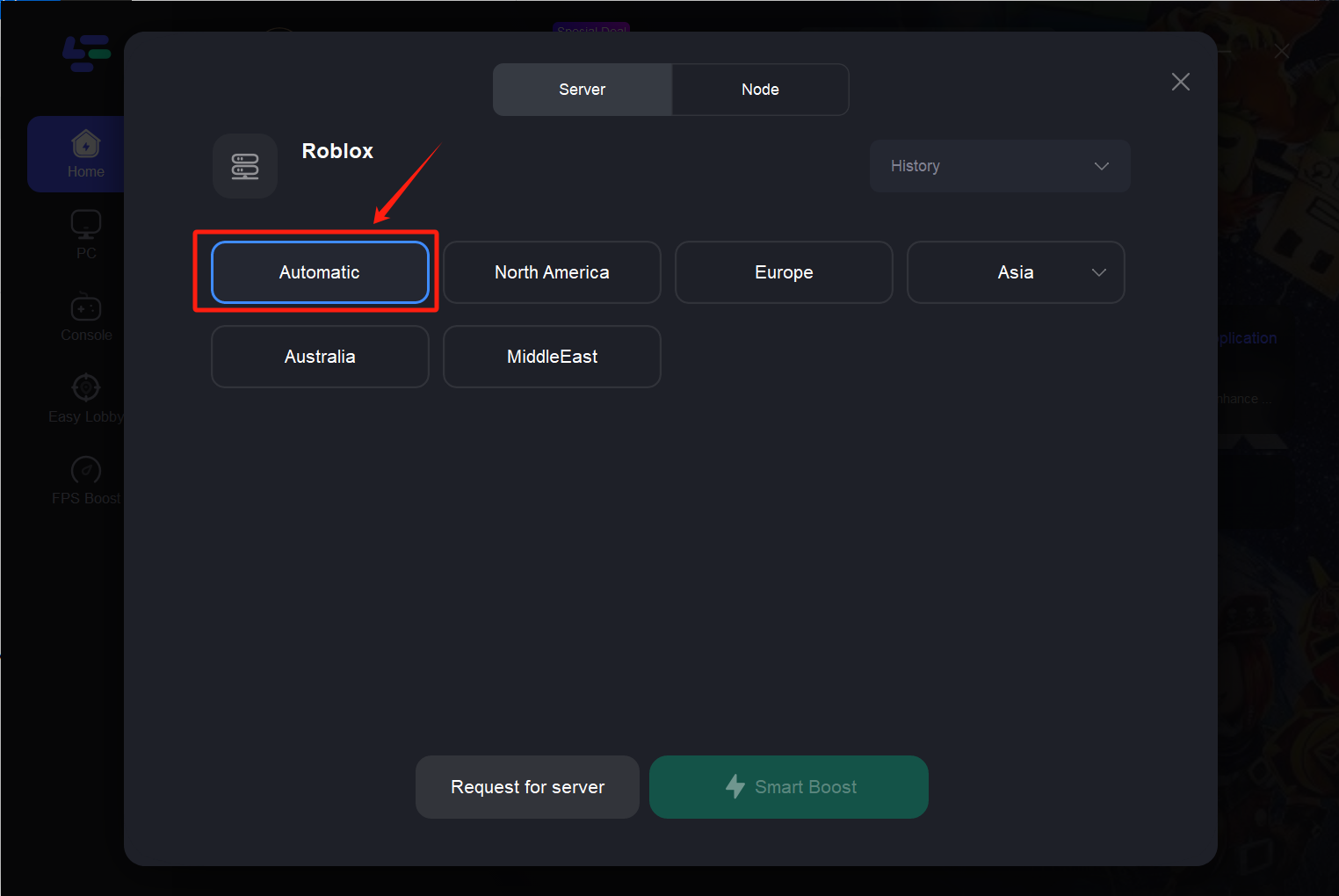1339x896 pixels.
Task: Click the app logo in the top-left corner
Action: click(x=85, y=54)
